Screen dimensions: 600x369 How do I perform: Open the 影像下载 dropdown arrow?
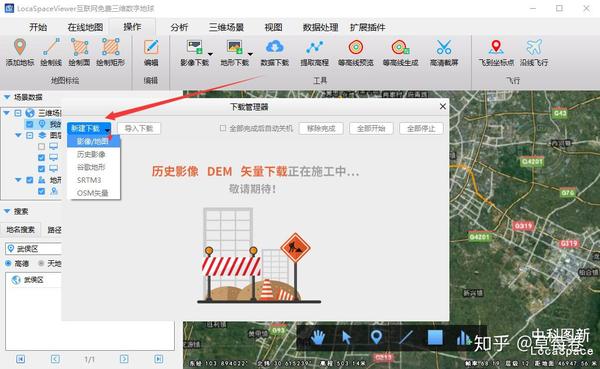pyautogui.click(x=210, y=54)
